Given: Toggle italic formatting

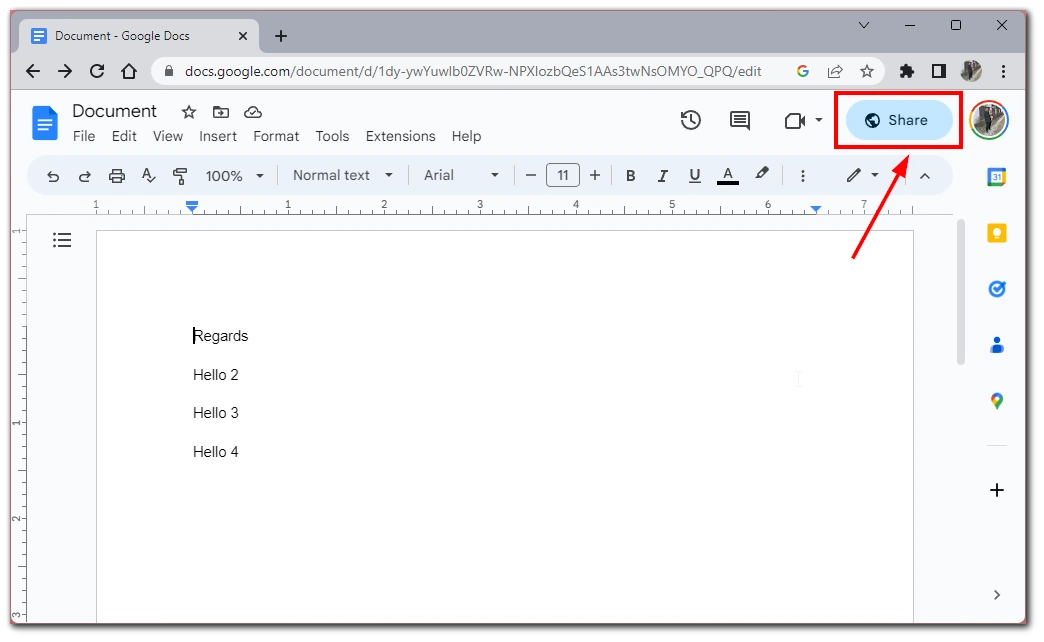Looking at the screenshot, I should pyautogui.click(x=662, y=176).
